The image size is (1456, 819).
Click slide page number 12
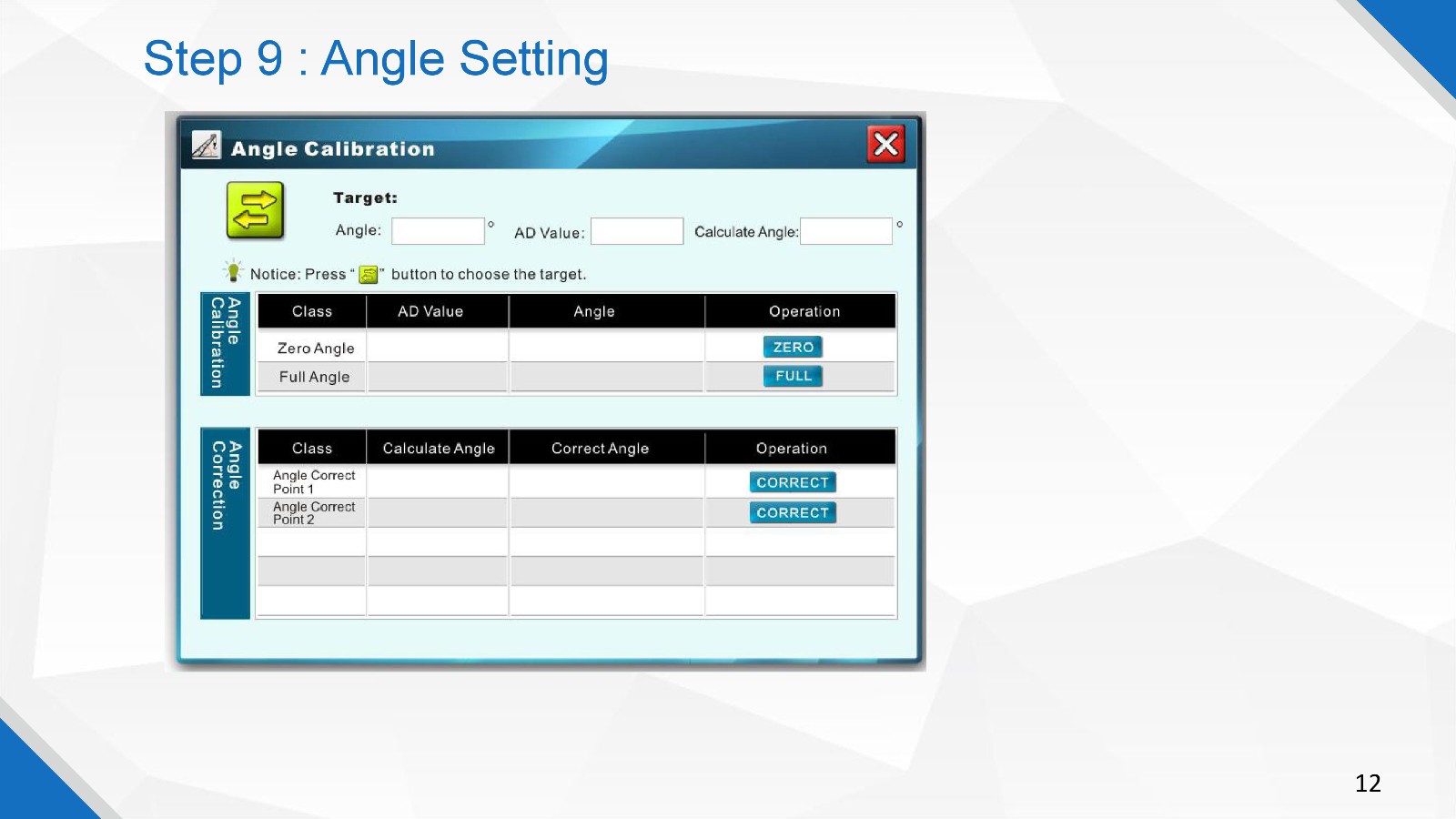coord(1368,784)
